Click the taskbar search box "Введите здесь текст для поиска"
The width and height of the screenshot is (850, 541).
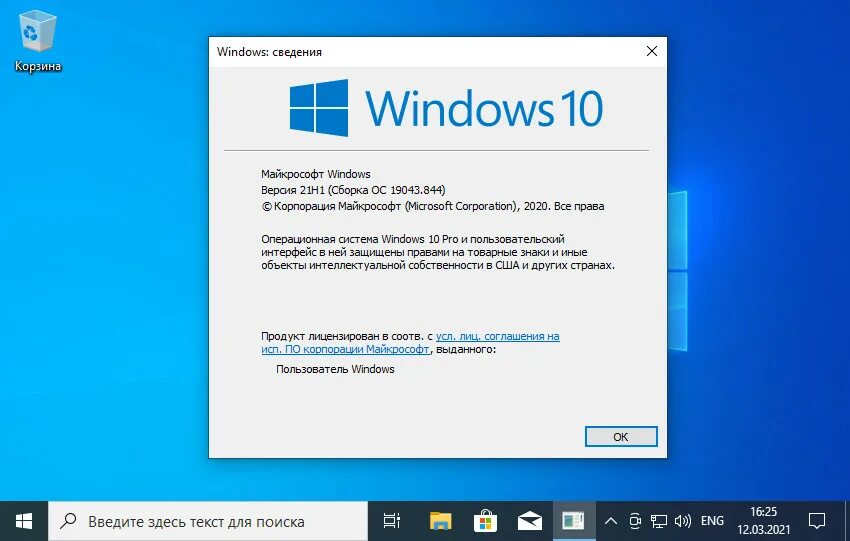[208, 521]
